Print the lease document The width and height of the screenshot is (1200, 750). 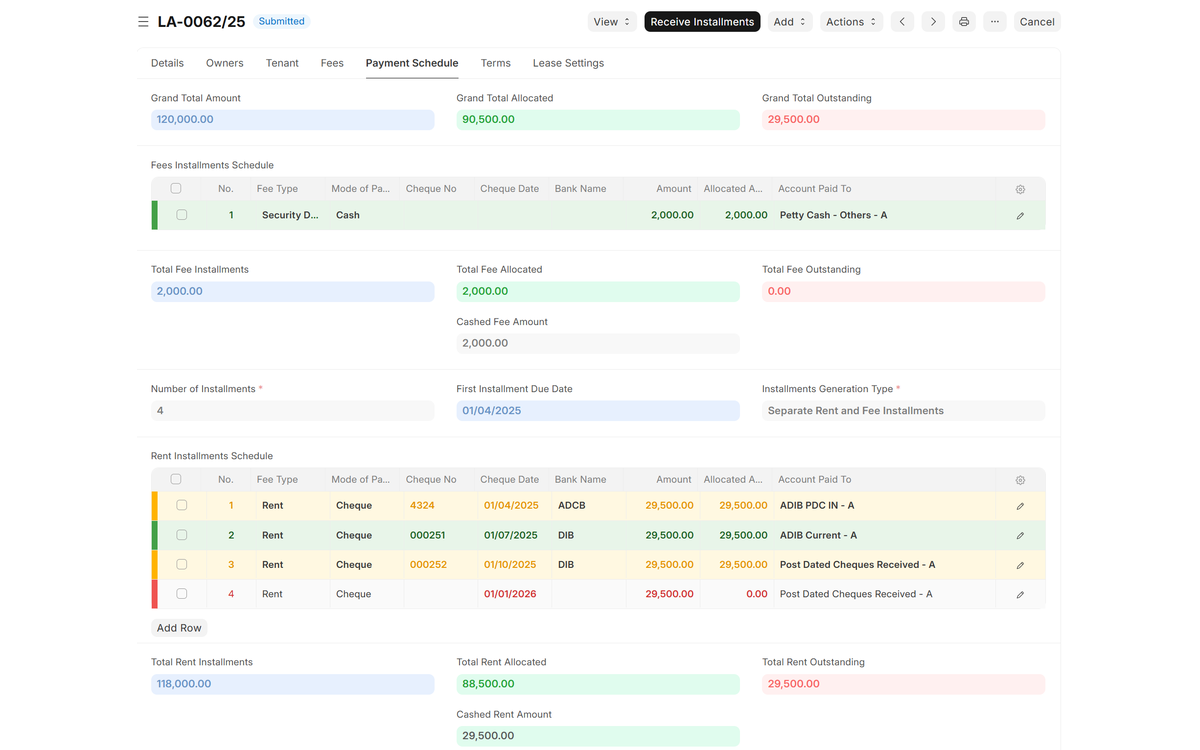964,22
